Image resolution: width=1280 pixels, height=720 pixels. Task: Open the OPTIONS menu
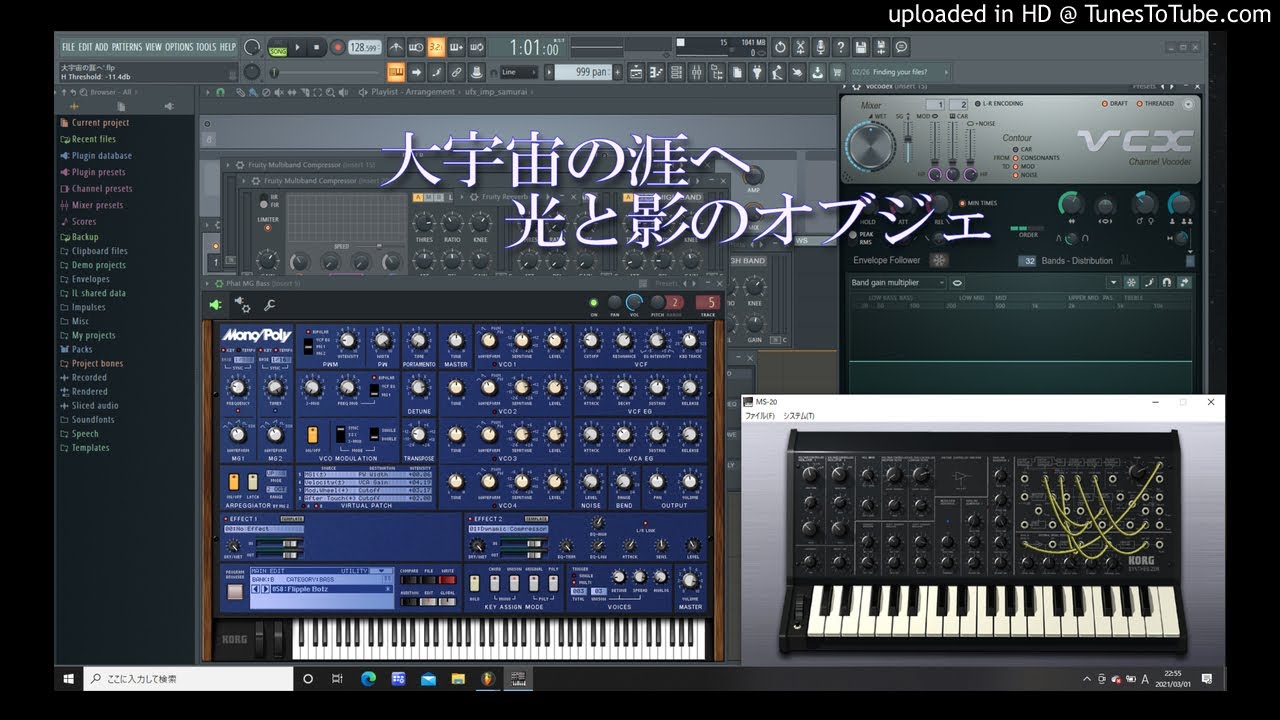coord(179,47)
